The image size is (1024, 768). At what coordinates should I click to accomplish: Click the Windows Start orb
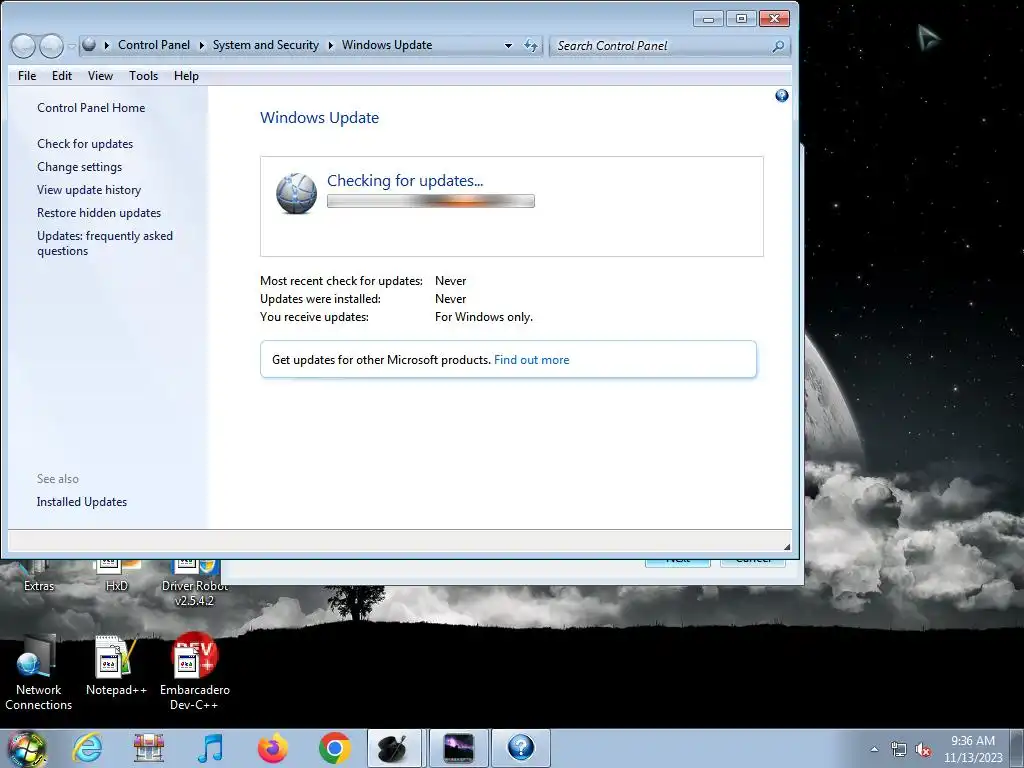(x=26, y=748)
